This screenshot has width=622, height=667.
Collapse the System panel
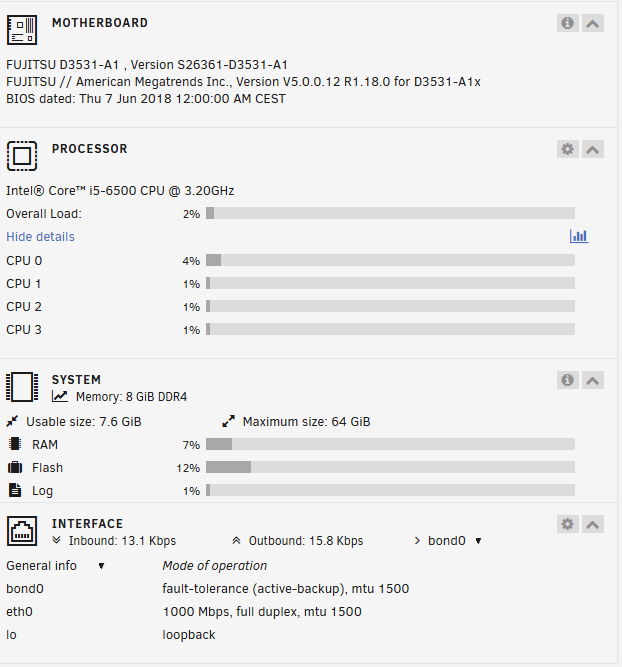(593, 380)
